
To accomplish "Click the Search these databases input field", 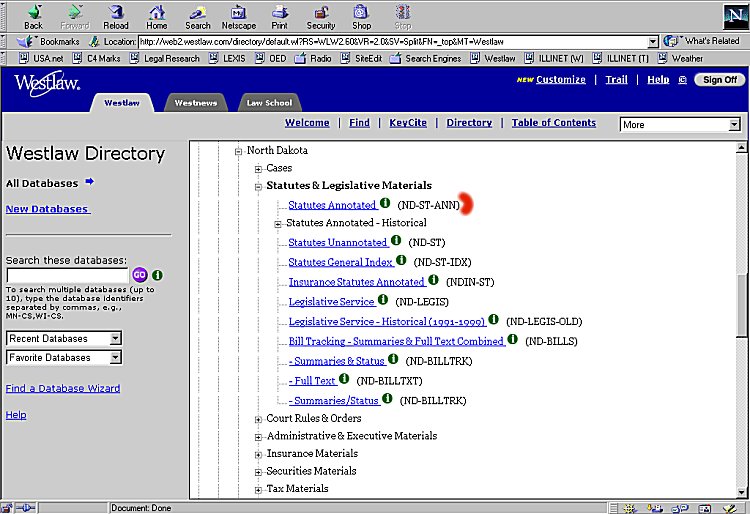I will (x=67, y=275).
